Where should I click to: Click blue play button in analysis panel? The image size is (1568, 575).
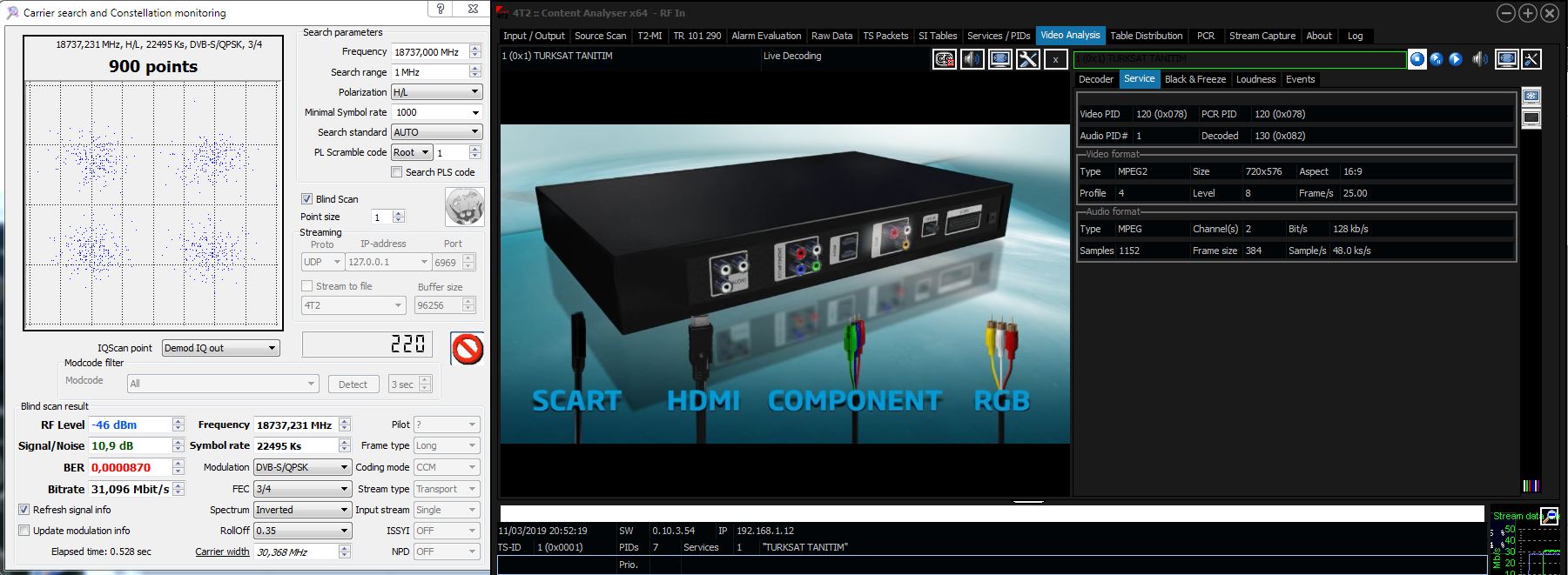coord(1456,59)
